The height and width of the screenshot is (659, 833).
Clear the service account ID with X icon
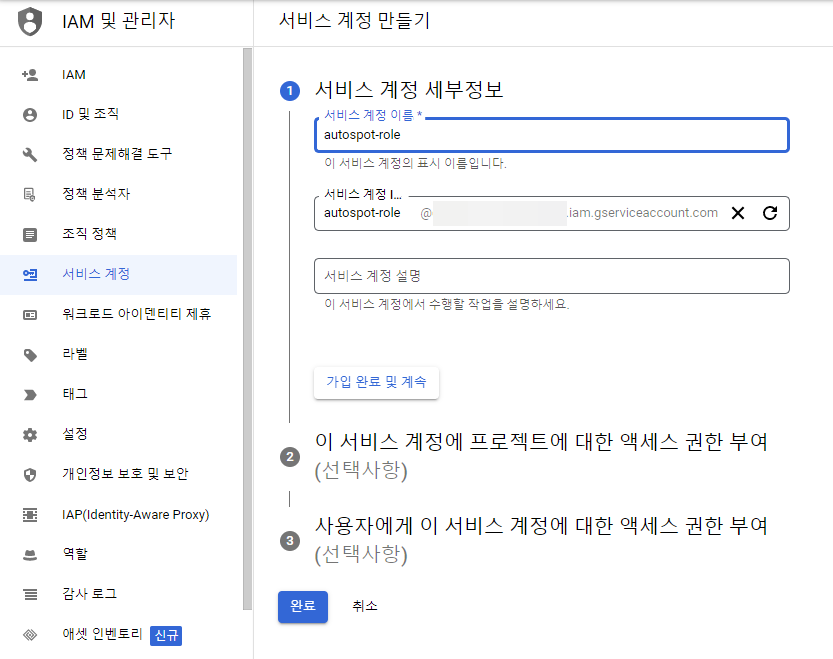pyautogui.click(x=738, y=213)
